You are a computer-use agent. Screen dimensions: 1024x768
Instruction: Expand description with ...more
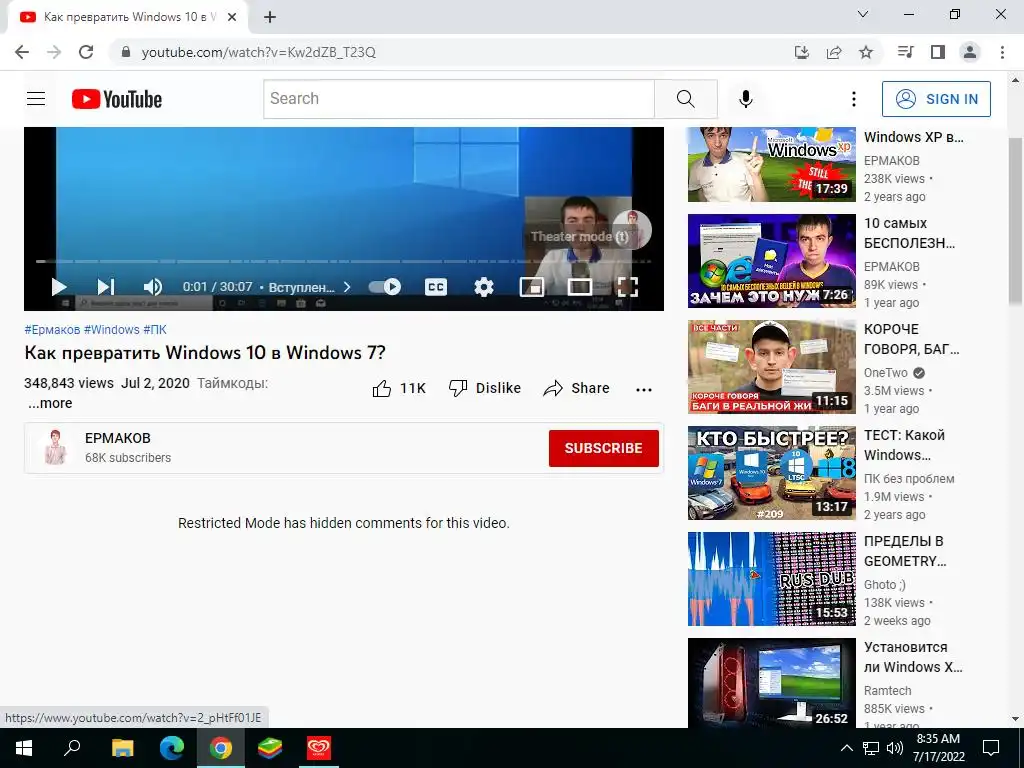coord(50,404)
